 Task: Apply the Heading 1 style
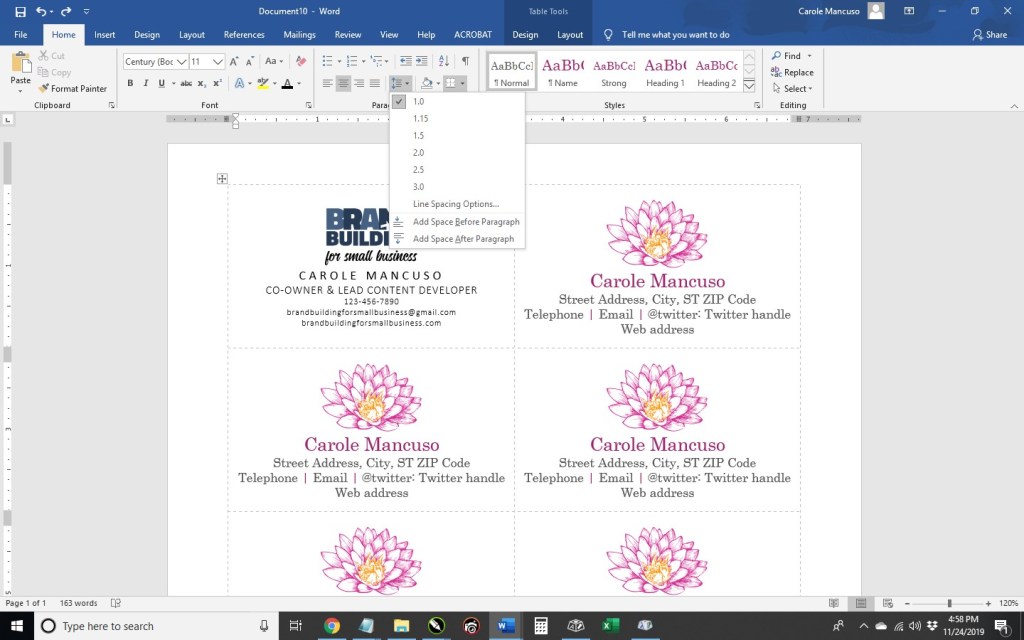point(664,71)
